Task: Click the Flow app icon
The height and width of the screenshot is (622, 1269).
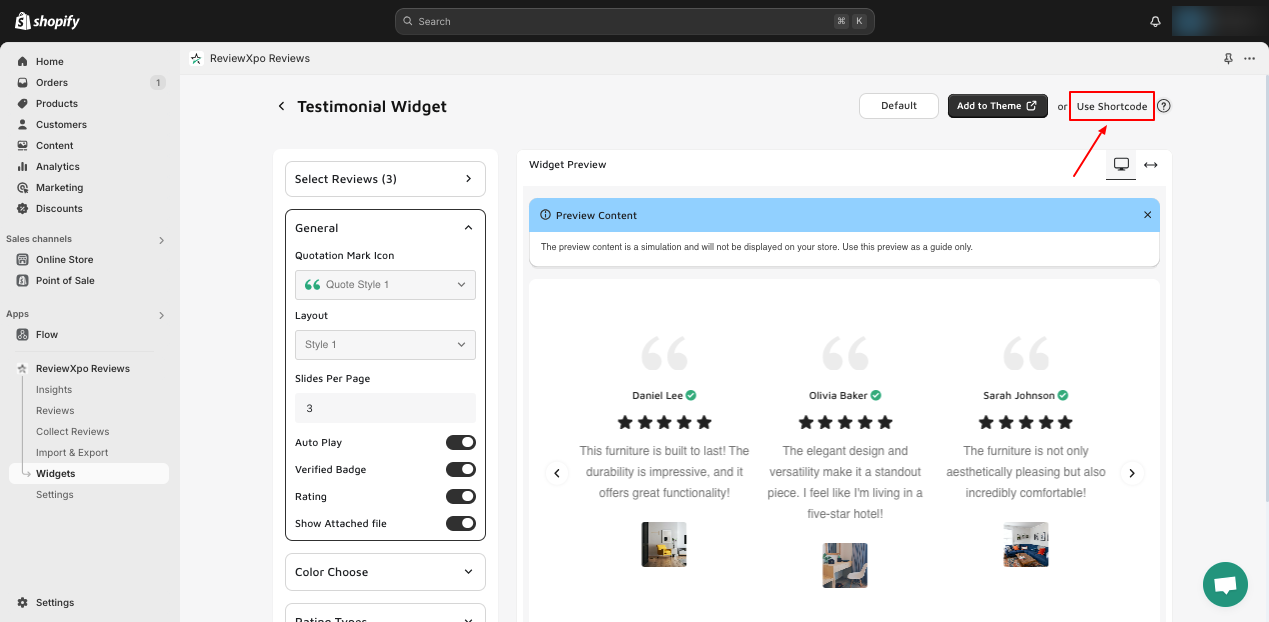Action: [22, 335]
